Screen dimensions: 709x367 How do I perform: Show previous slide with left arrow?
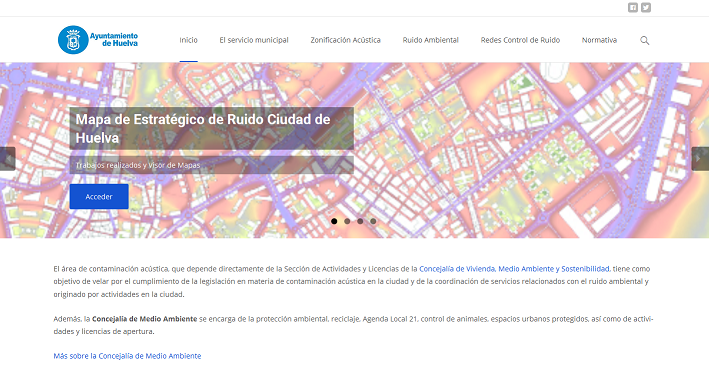(7, 159)
